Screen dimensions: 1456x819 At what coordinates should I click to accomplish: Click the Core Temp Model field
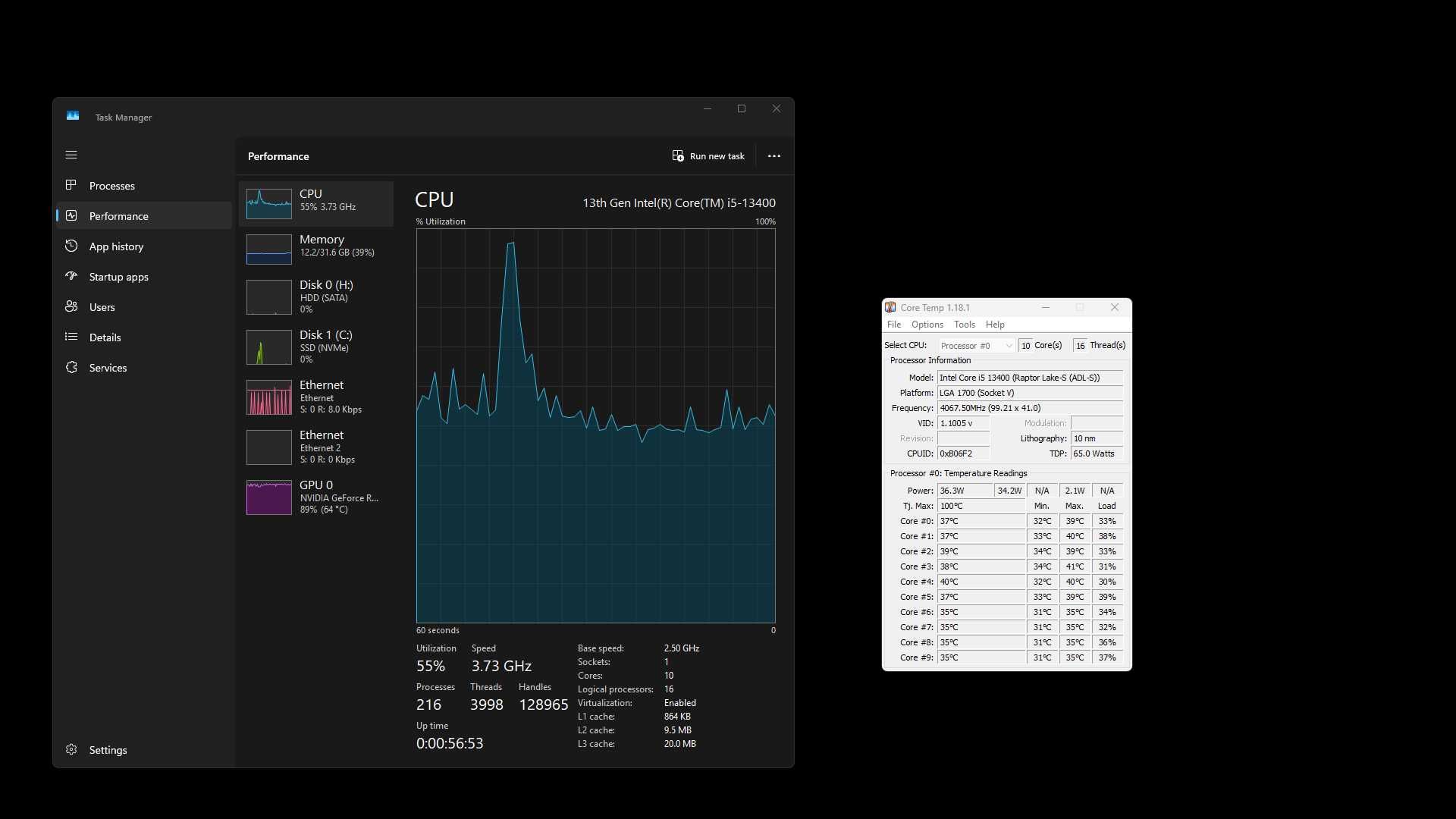[x=1030, y=377]
